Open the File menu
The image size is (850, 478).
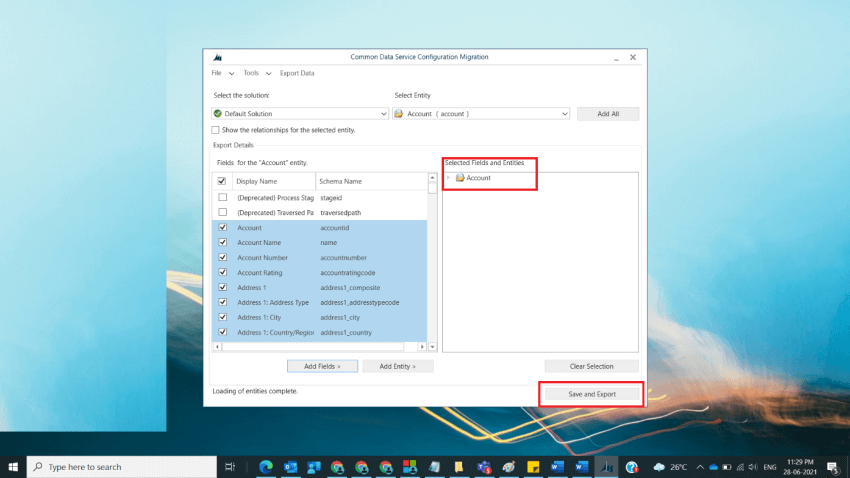tap(216, 73)
